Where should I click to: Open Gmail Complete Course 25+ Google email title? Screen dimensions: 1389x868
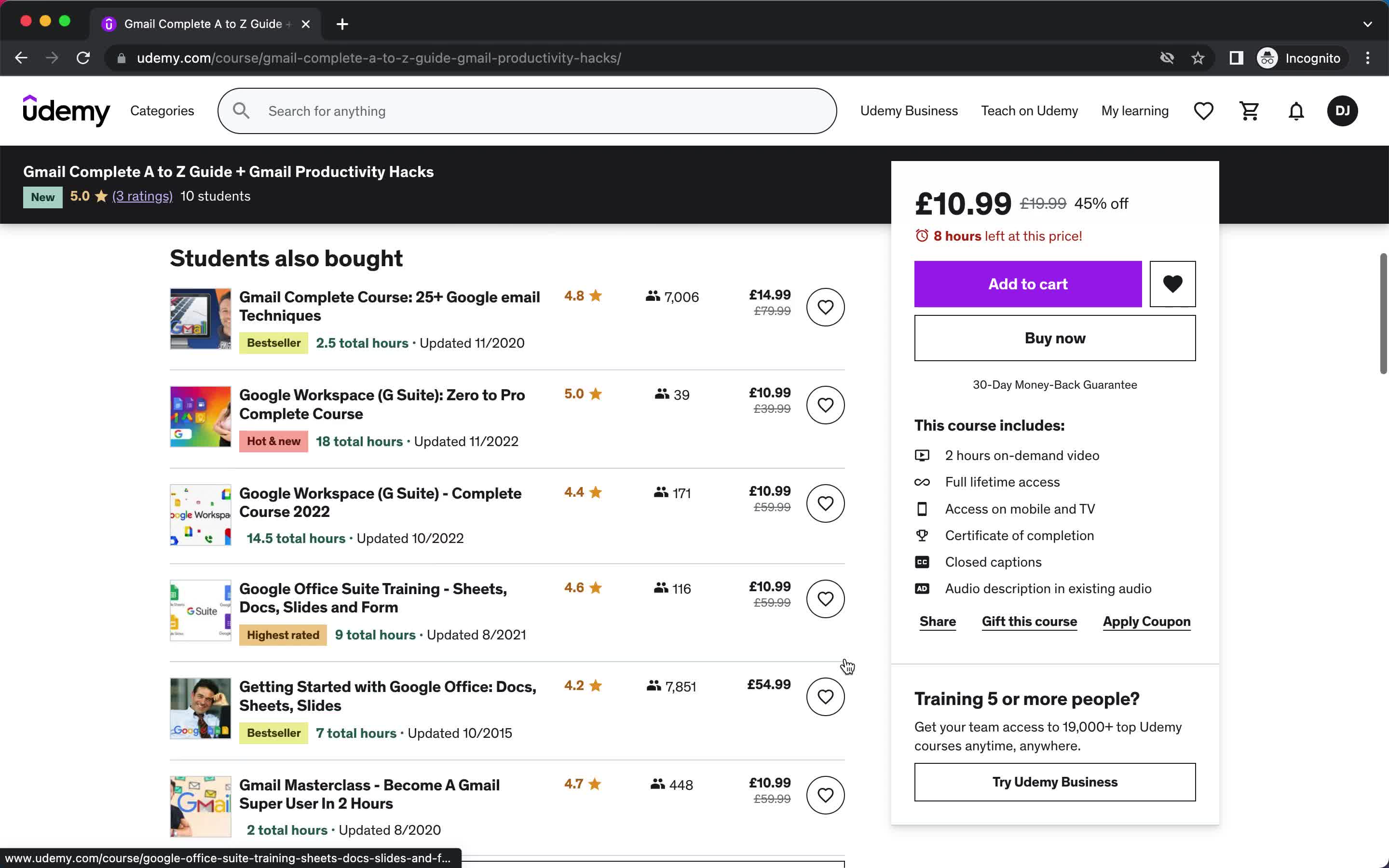[x=389, y=306]
